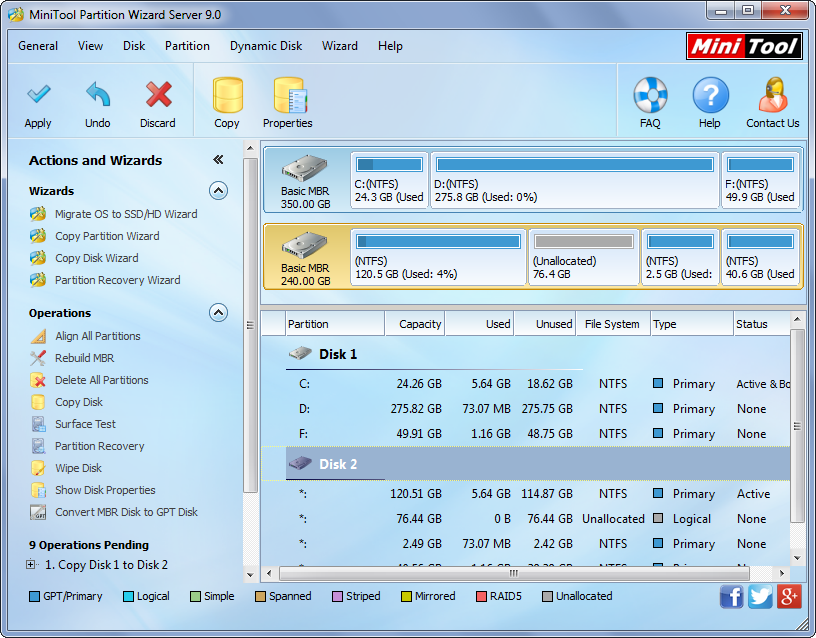Open the View menu
The height and width of the screenshot is (638, 816).
click(91, 46)
